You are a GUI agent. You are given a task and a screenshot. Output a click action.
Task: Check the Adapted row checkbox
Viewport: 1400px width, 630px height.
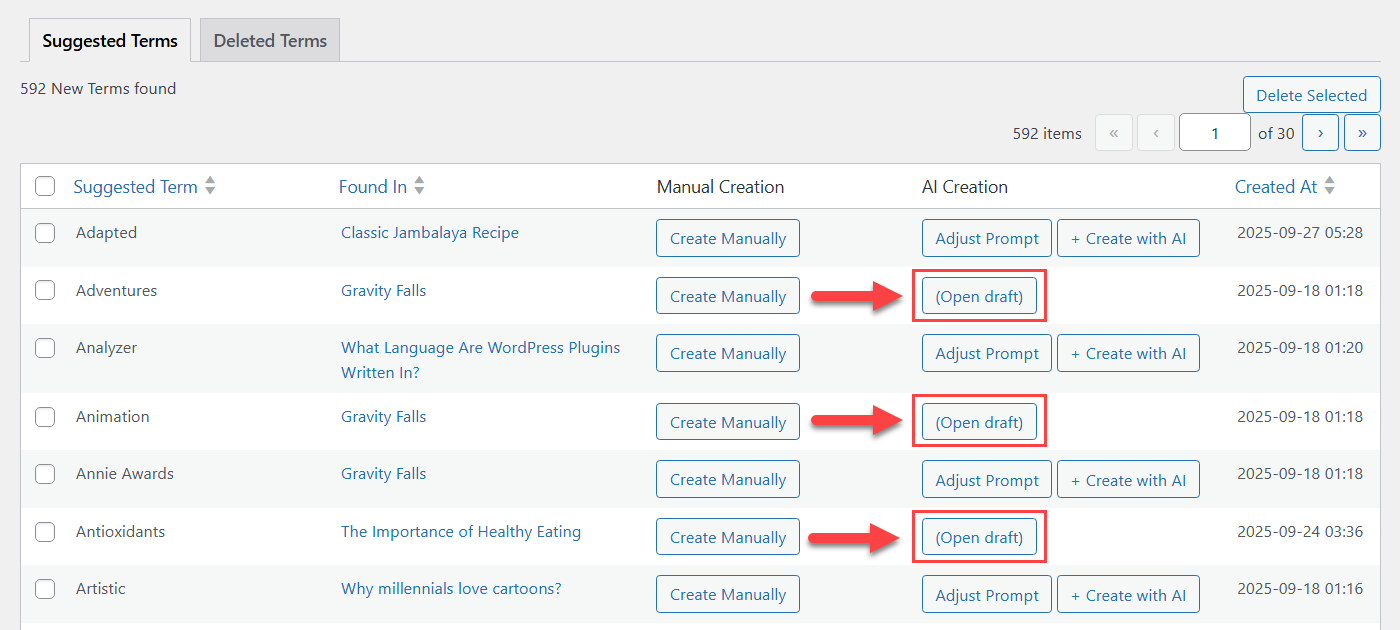(x=45, y=233)
